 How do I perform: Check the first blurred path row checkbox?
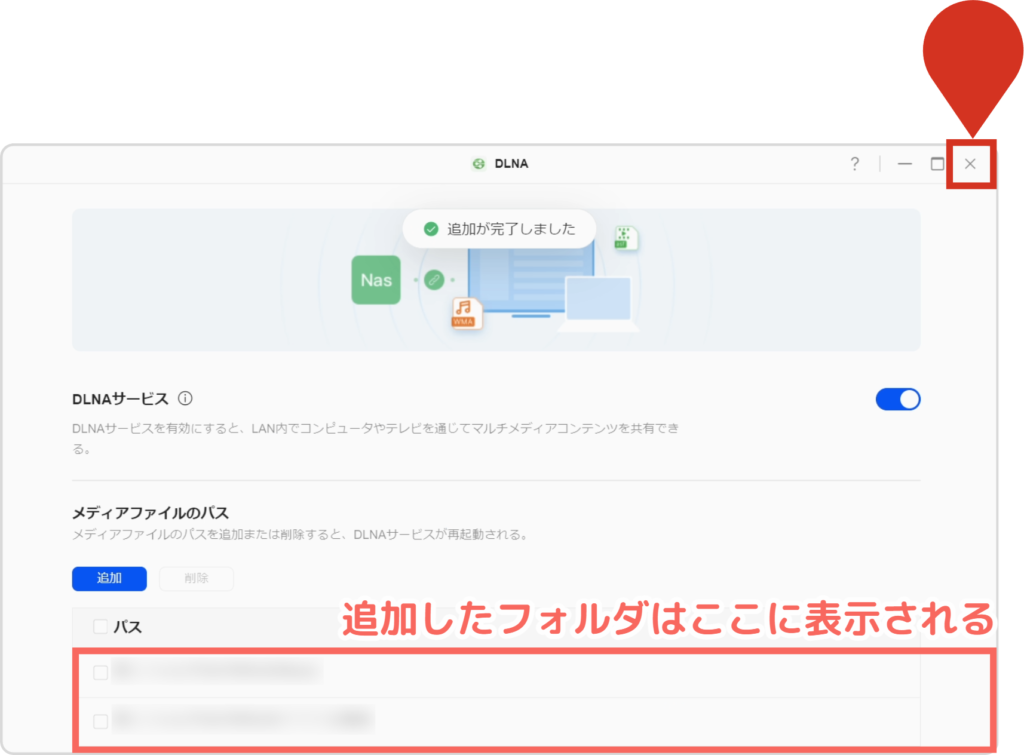101,673
